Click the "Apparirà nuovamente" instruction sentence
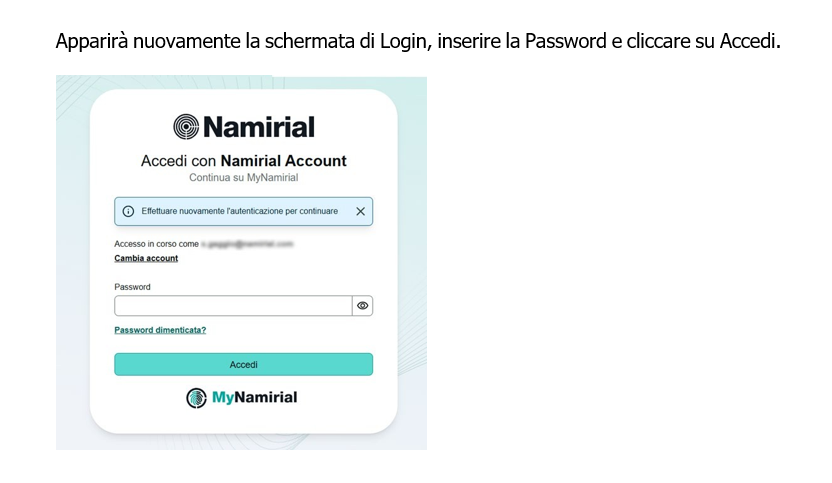 [418, 41]
